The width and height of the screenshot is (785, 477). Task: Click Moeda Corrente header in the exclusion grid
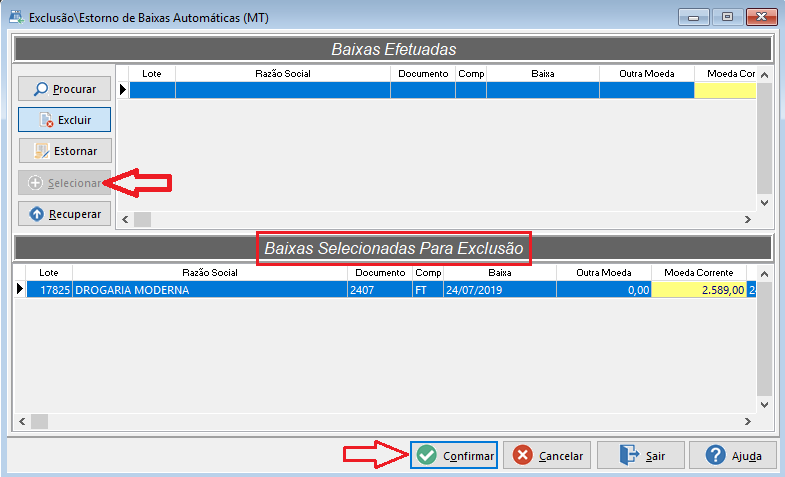[x=699, y=273]
